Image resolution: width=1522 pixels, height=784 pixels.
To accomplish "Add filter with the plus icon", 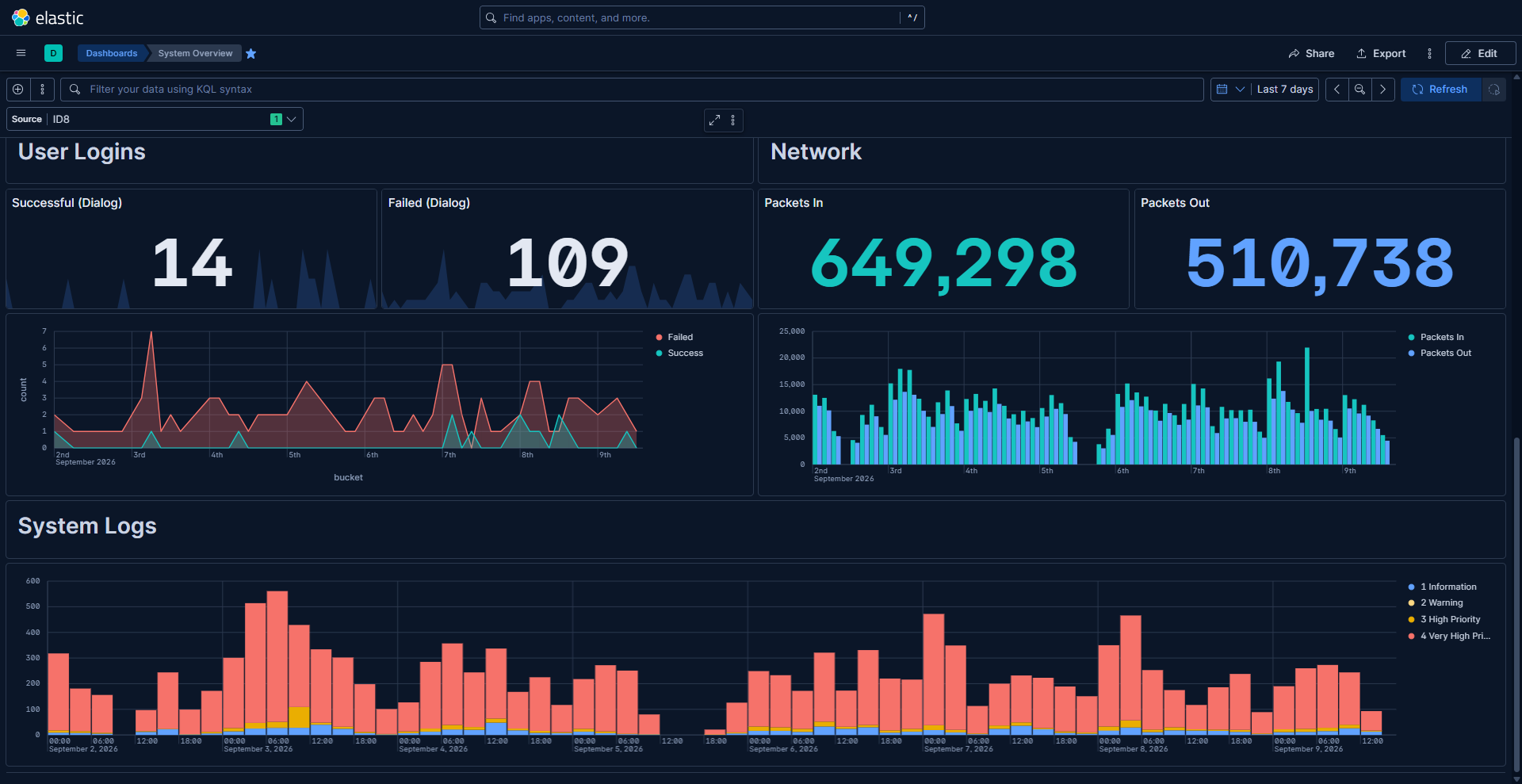I will tap(18, 89).
